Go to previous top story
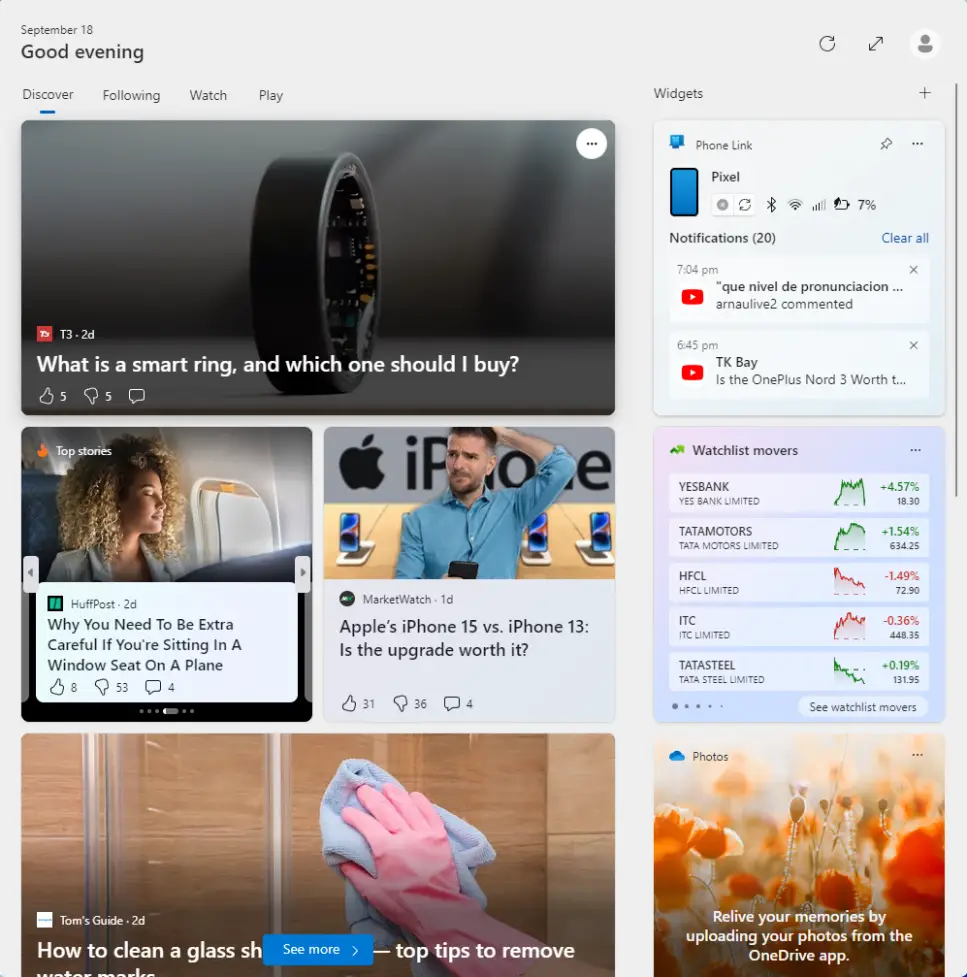 30,572
